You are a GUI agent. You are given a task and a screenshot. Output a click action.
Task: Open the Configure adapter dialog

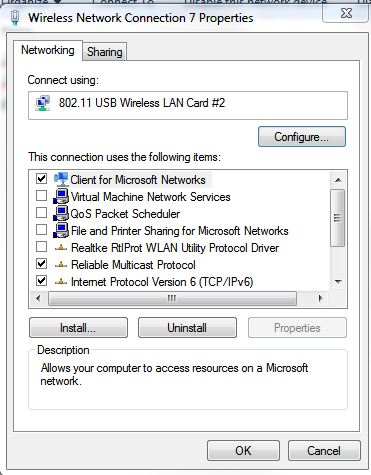(x=302, y=137)
